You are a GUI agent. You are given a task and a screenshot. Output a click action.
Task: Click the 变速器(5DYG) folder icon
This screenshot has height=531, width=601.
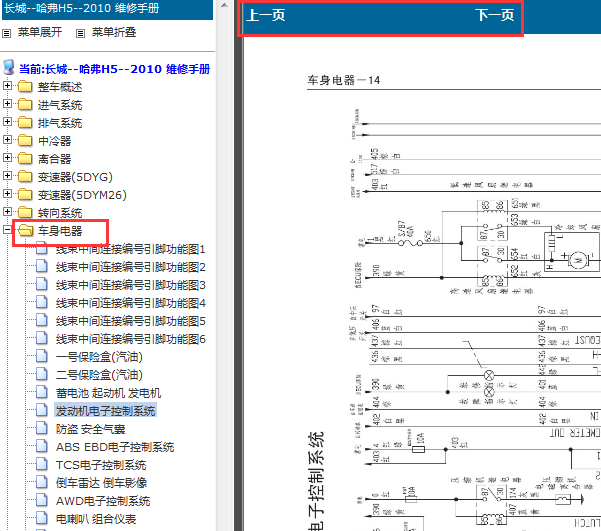25,177
